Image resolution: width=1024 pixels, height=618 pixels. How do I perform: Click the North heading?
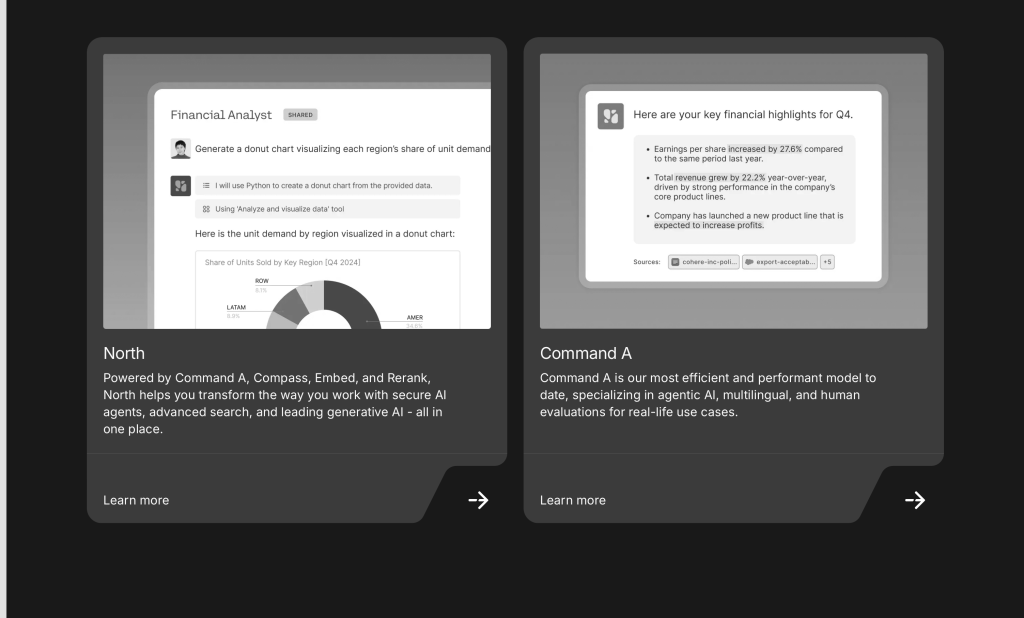click(x=124, y=353)
